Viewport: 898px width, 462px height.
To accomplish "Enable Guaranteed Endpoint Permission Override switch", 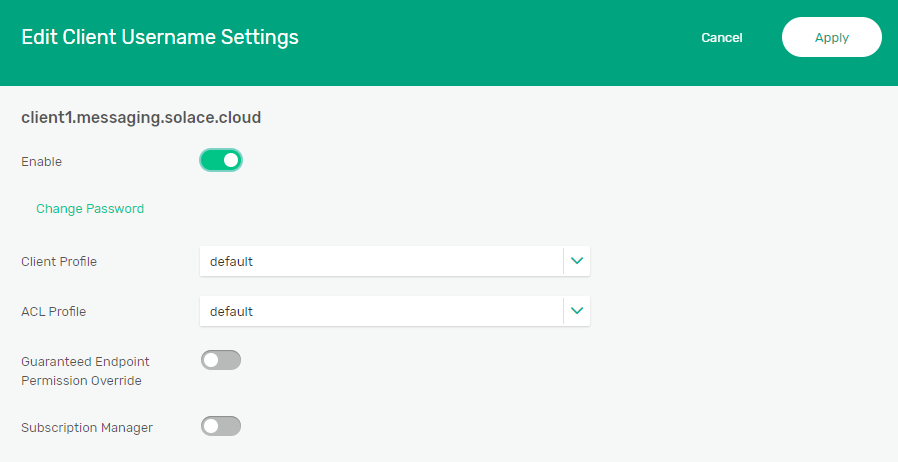I will 221,360.
